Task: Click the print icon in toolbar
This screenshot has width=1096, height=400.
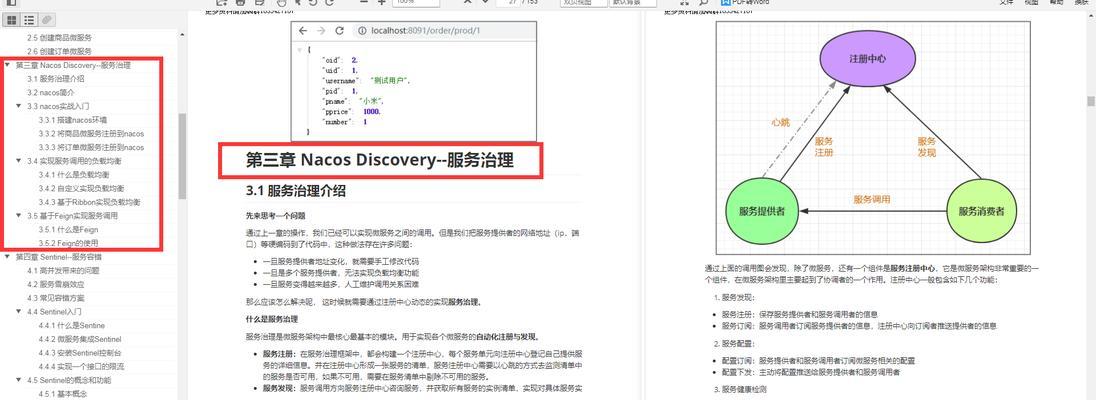Action: (240, 3)
